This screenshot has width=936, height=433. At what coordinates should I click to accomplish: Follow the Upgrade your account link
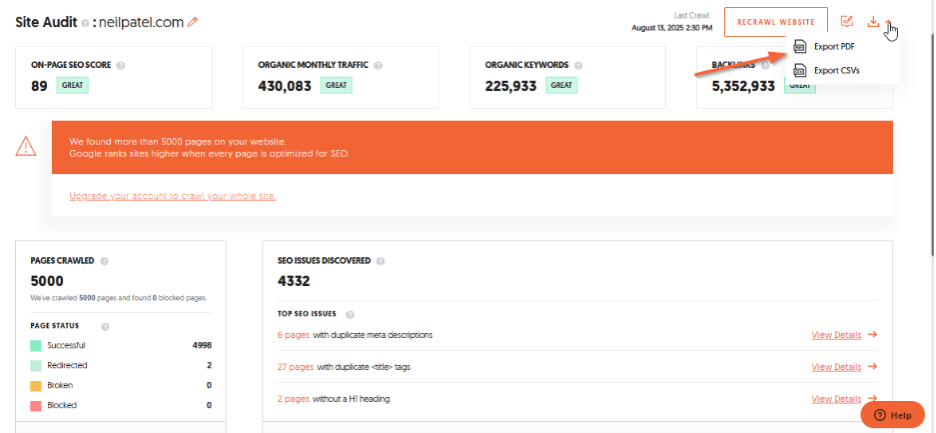173,196
